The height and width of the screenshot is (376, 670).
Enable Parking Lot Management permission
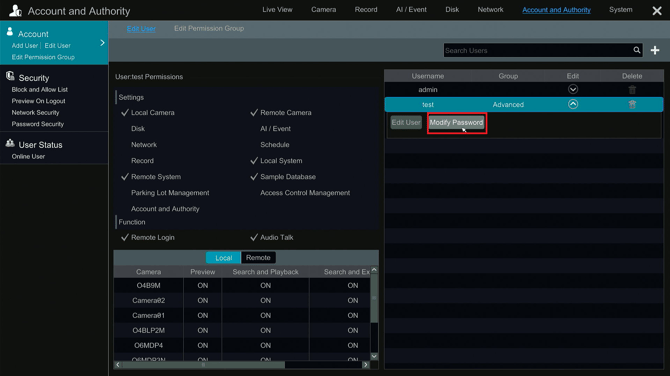(x=170, y=193)
